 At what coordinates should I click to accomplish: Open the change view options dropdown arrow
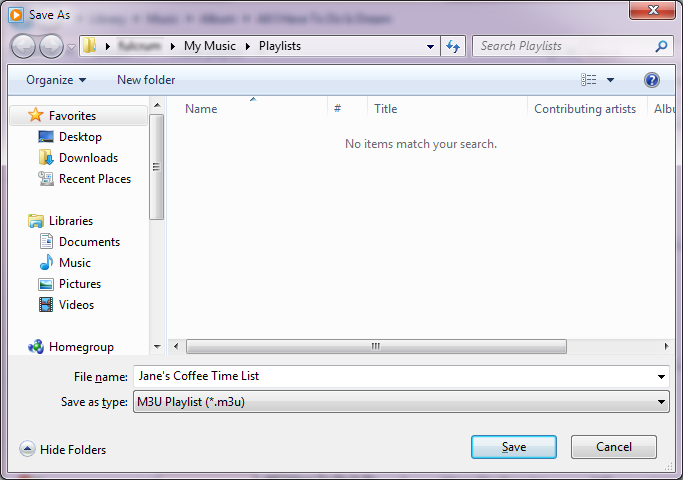coord(610,80)
